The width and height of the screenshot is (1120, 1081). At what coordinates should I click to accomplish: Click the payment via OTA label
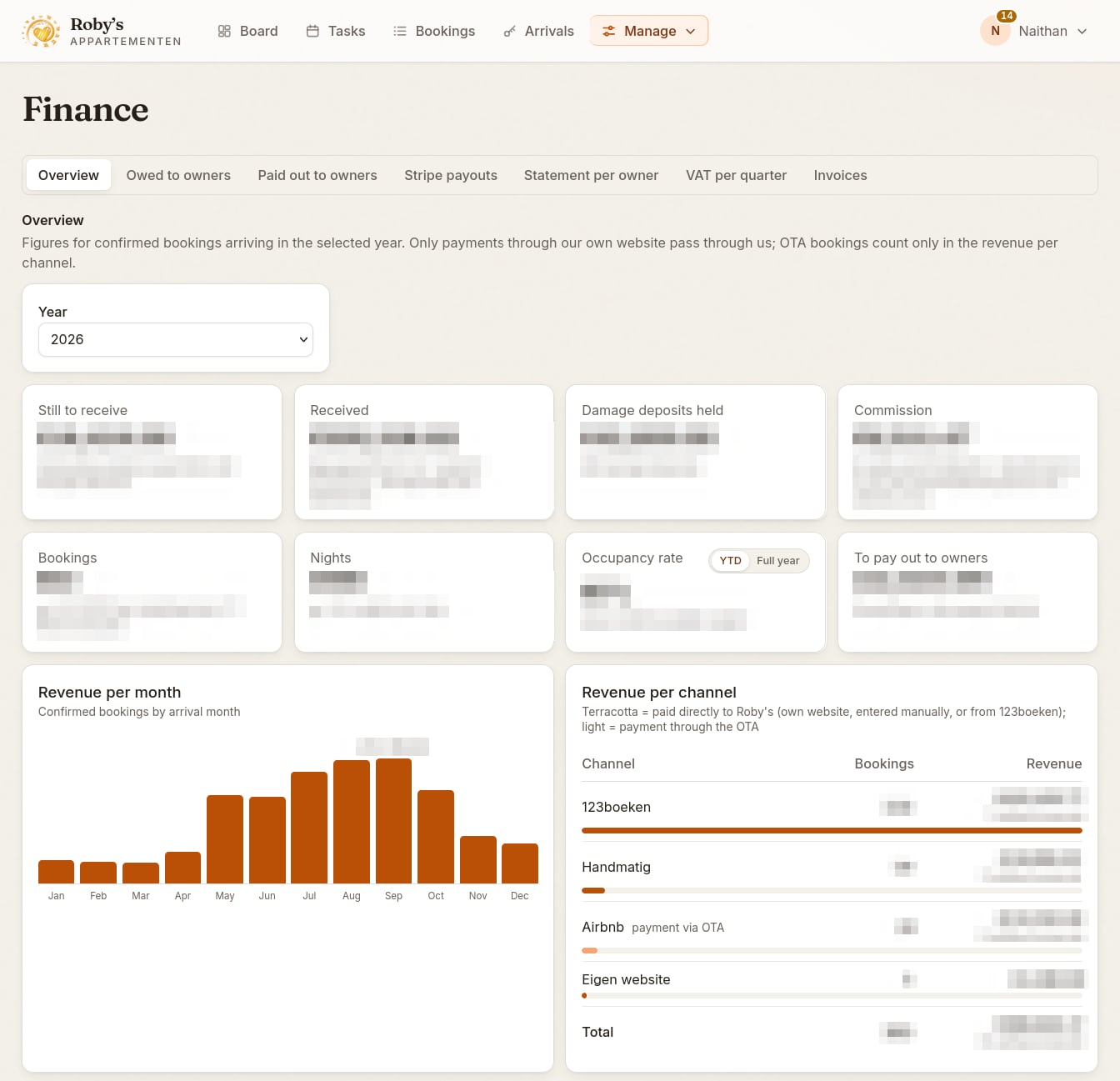[677, 928]
